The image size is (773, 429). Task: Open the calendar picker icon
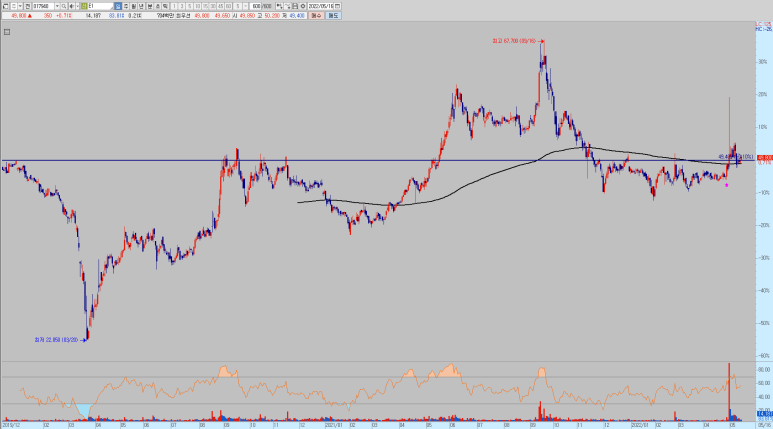(337, 6)
